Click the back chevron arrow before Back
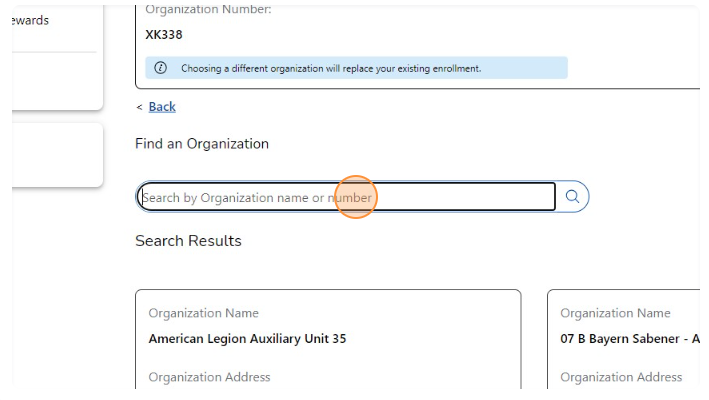The image size is (709, 400). pos(139,107)
